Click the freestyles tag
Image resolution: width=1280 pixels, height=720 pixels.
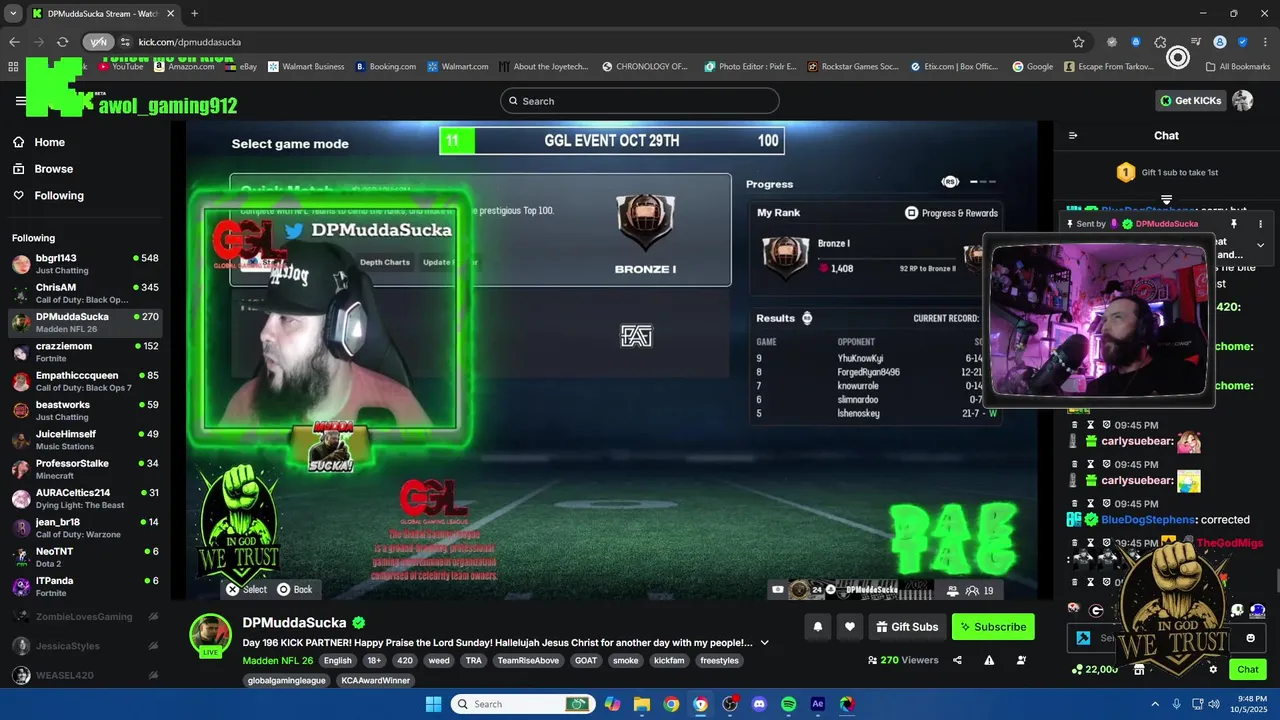click(719, 660)
